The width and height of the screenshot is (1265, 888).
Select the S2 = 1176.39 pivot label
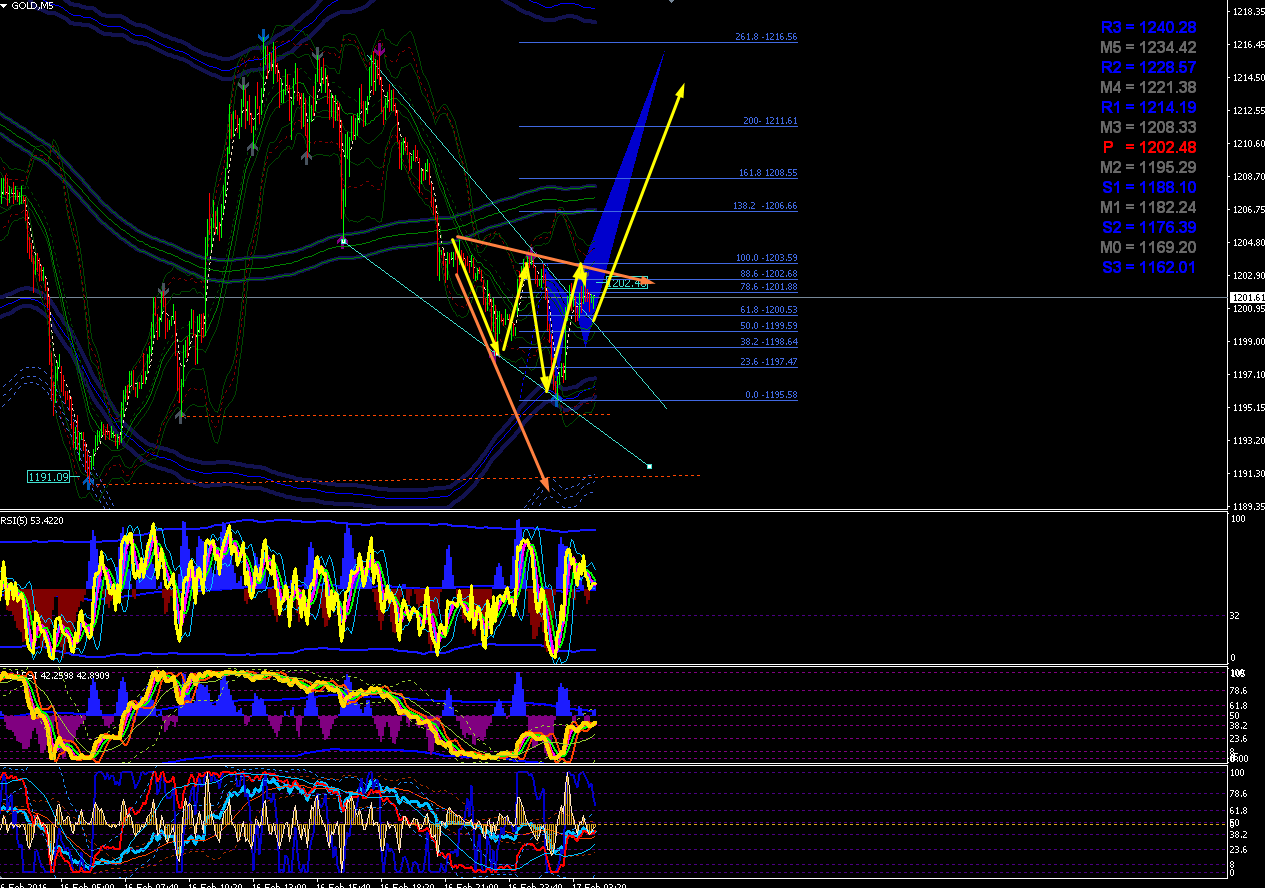click(x=1148, y=227)
